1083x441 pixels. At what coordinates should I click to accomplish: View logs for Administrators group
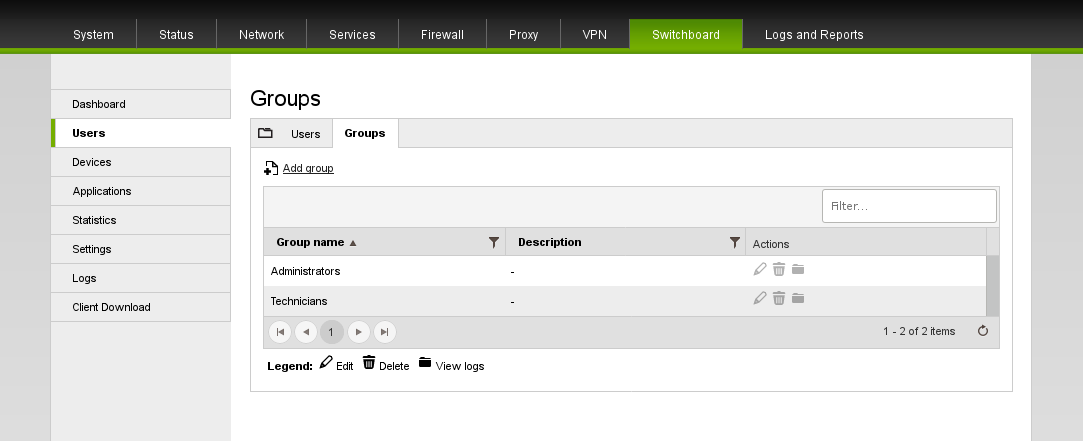click(798, 269)
